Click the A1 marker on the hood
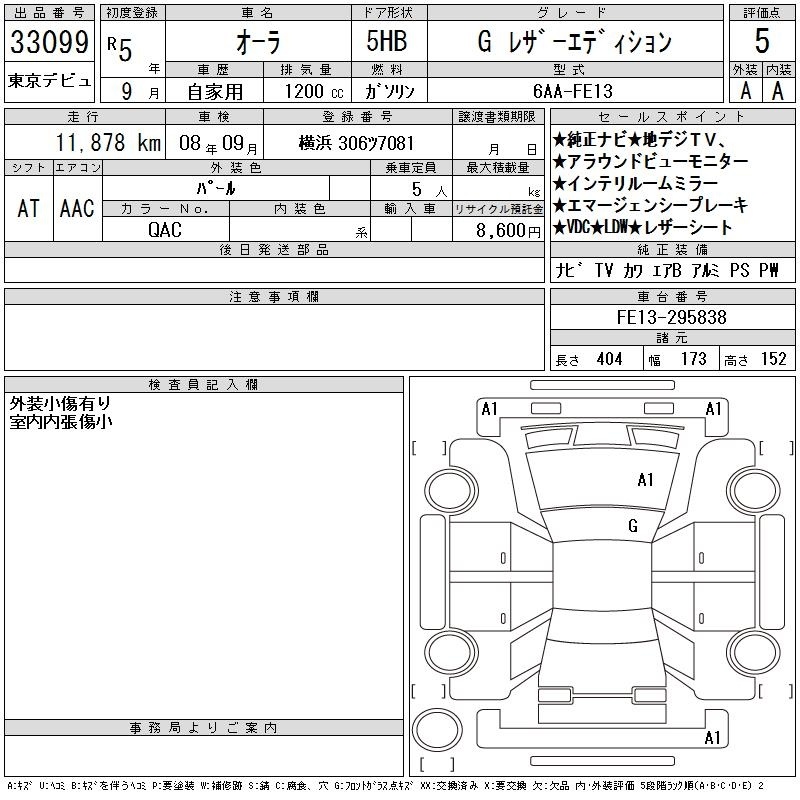800x800 pixels. point(645,480)
